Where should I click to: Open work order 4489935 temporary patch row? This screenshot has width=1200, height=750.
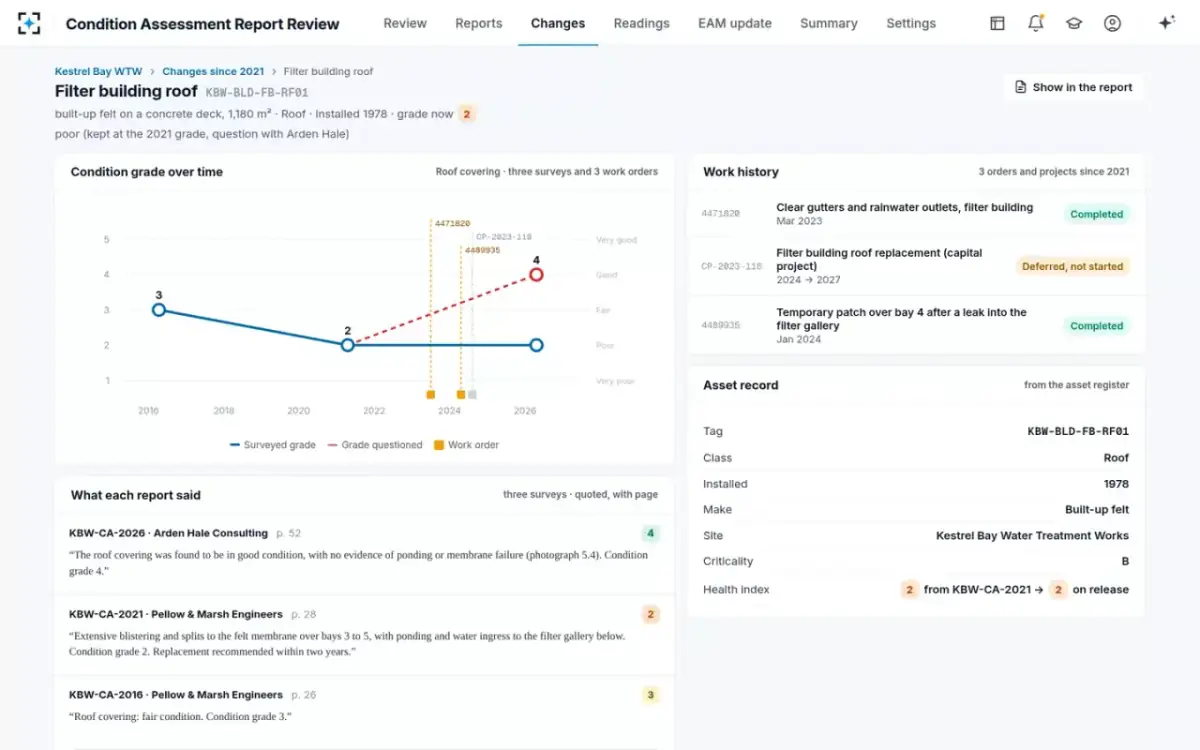pos(915,326)
